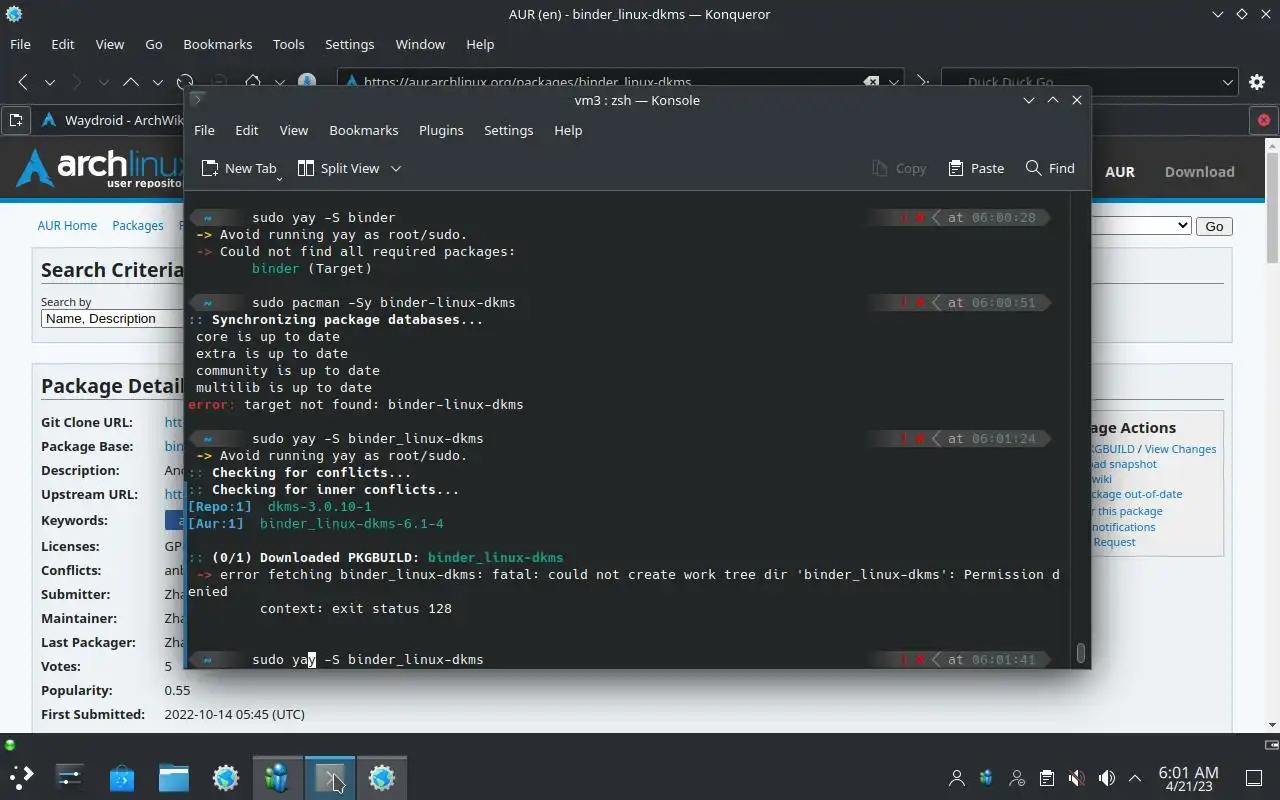Click Copy in Konsole toolbar

click(899, 168)
